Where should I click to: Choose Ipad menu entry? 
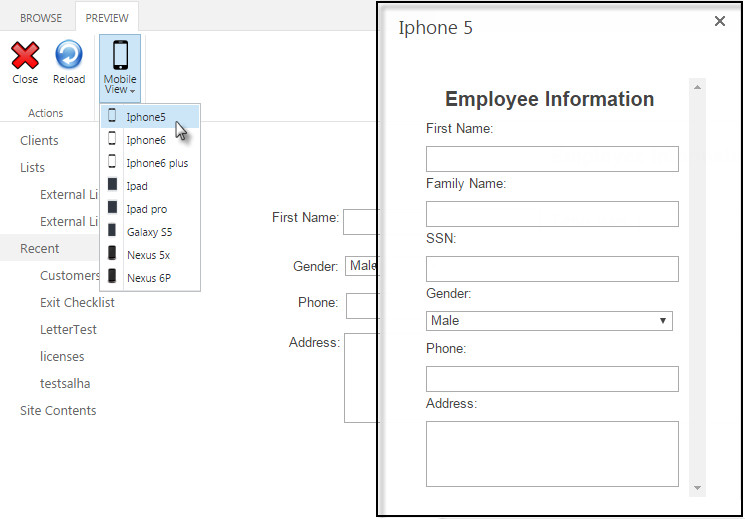point(150,186)
